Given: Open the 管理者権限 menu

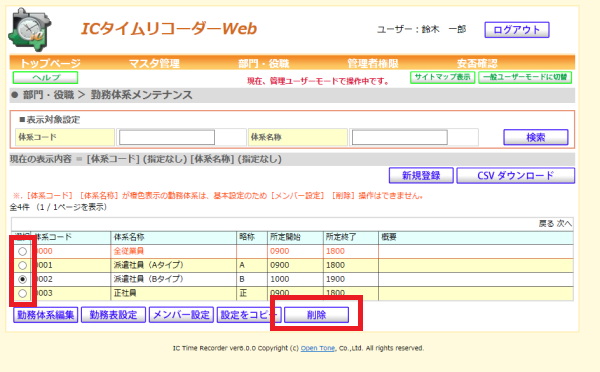Looking at the screenshot, I should click(x=373, y=63).
